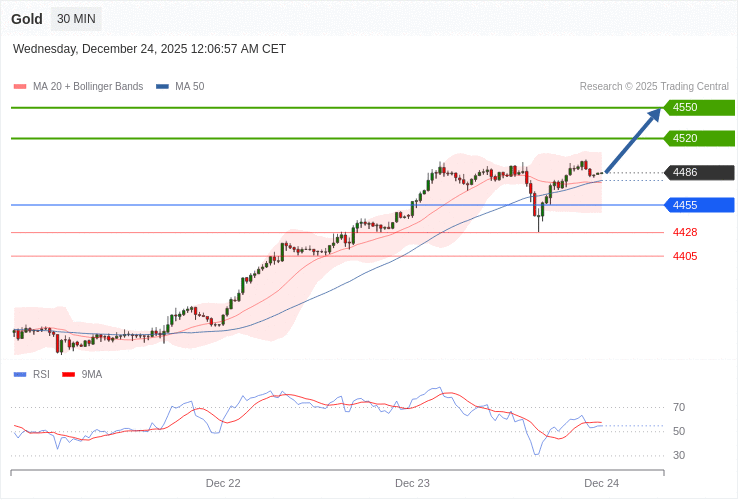Click the red 4428 support level label
This screenshot has width=738, height=500.
pos(685,232)
